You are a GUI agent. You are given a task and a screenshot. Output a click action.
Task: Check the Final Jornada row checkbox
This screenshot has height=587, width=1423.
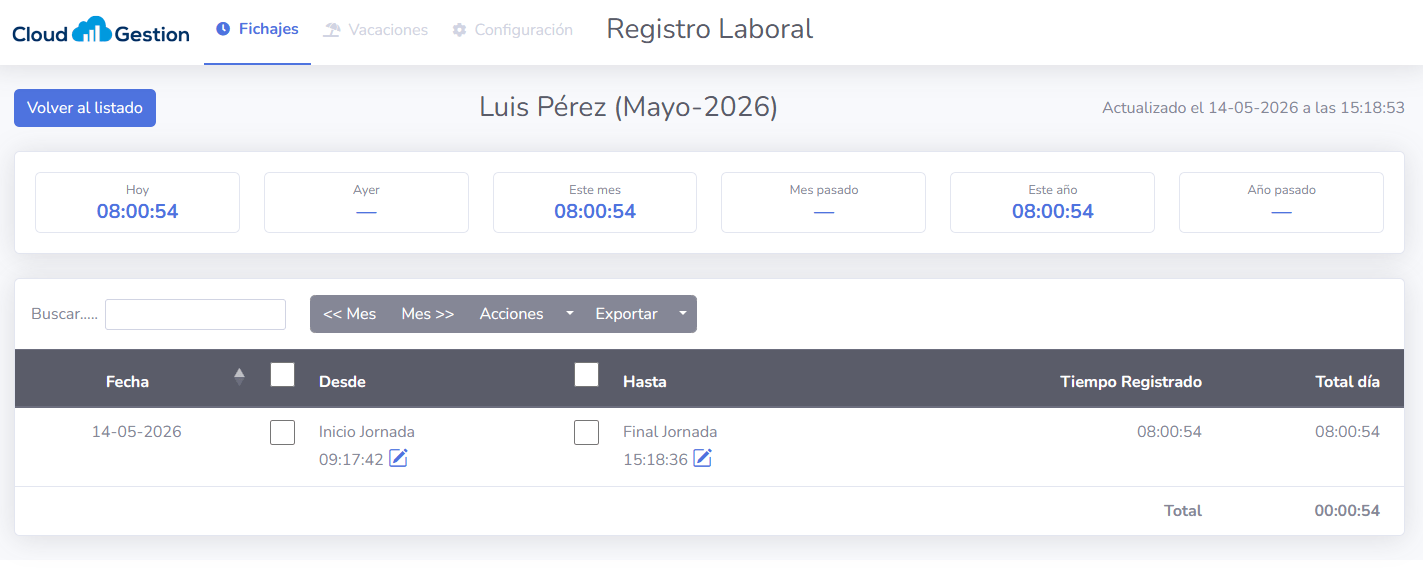586,432
